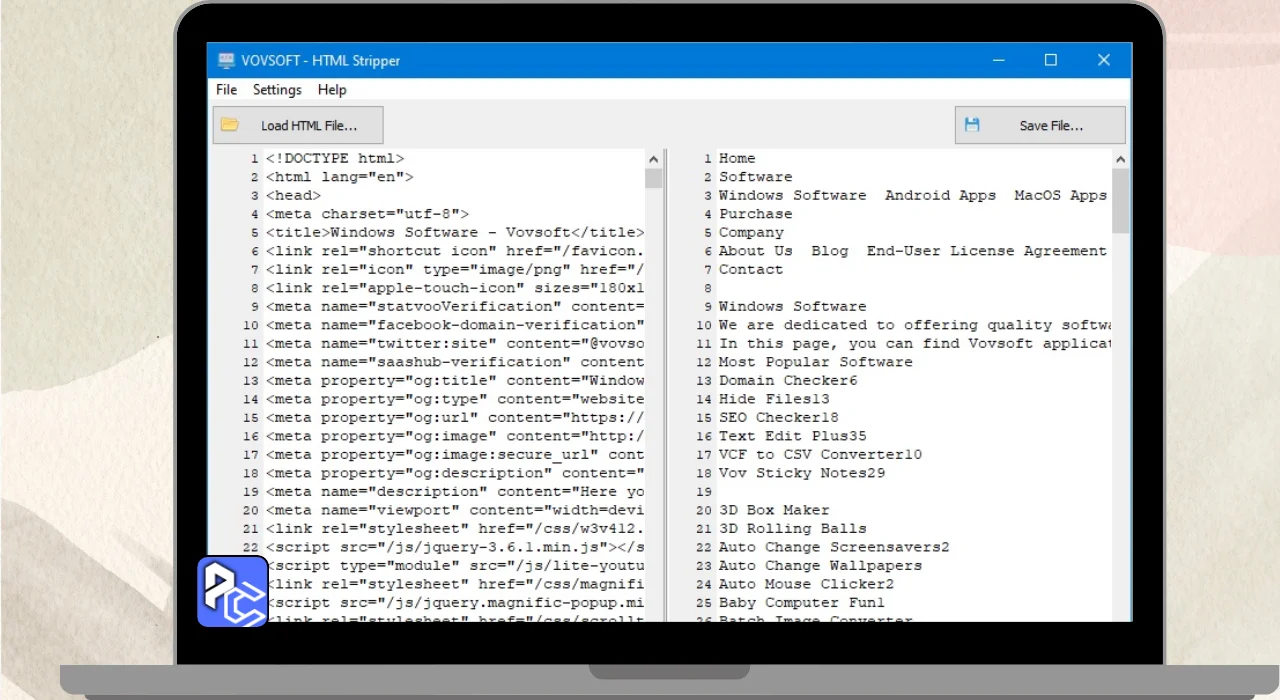Click the Domain Checker6 line
The width and height of the screenshot is (1280, 700).
point(788,380)
